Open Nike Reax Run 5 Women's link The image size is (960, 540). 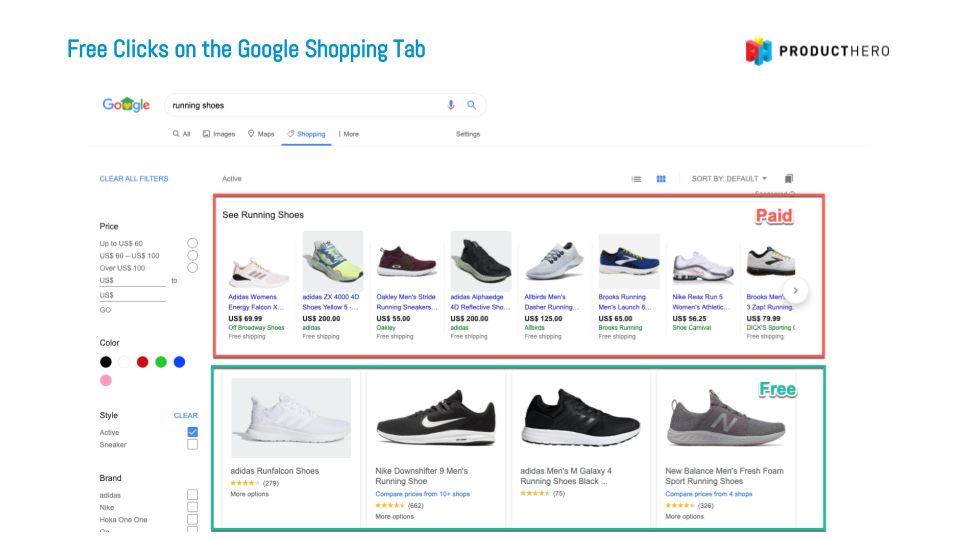(701, 302)
